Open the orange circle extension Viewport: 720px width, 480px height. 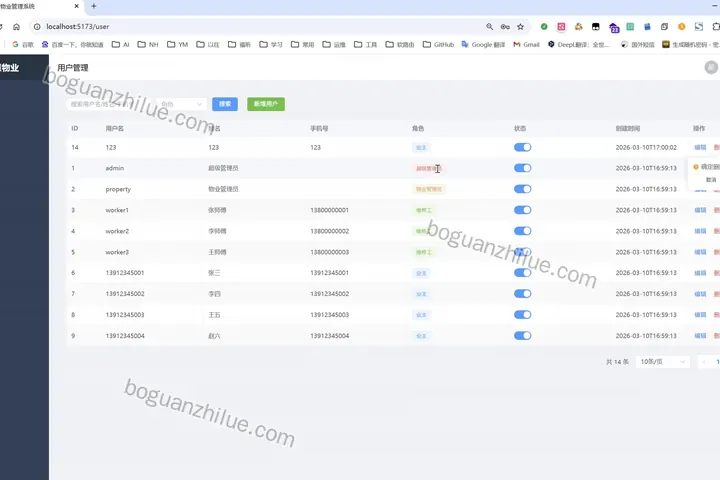pyautogui.click(x=681, y=27)
